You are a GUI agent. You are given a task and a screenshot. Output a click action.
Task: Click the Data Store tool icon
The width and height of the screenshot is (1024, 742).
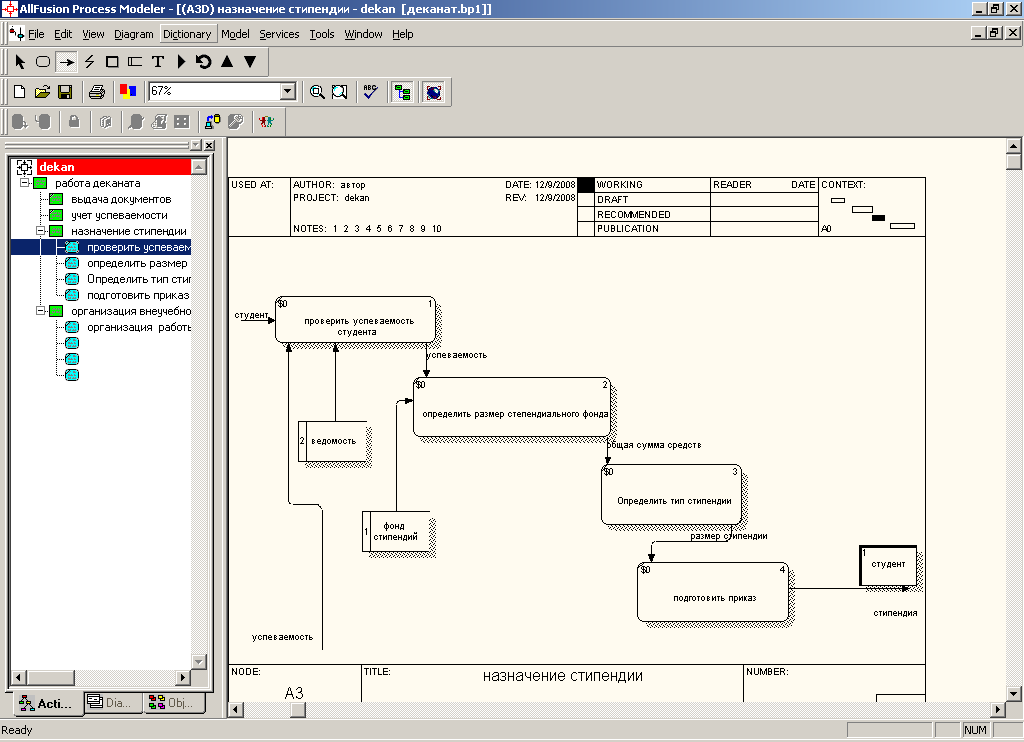tap(135, 62)
